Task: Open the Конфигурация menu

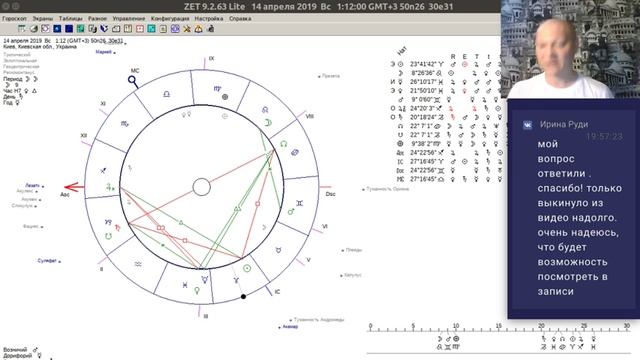Action: [x=170, y=18]
